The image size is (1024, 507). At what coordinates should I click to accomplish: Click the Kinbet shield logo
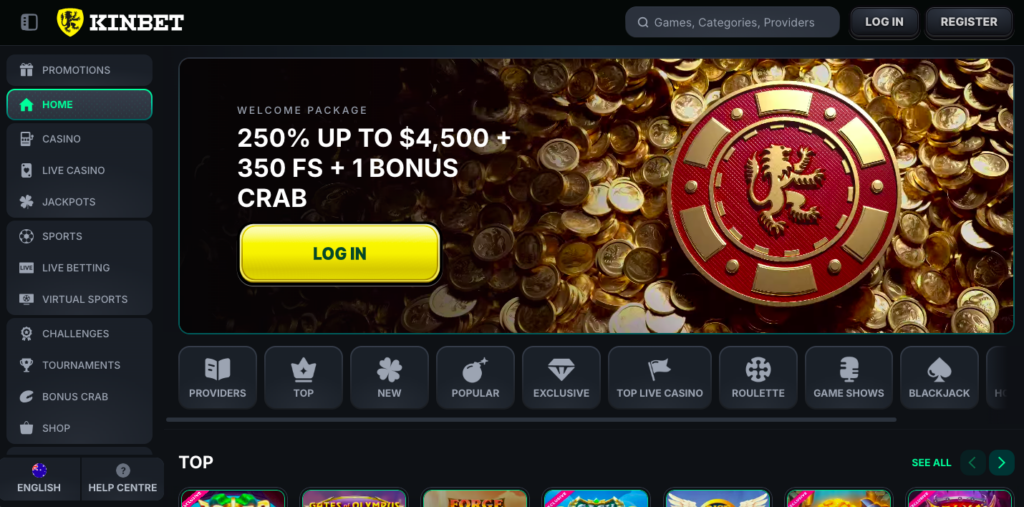point(70,22)
